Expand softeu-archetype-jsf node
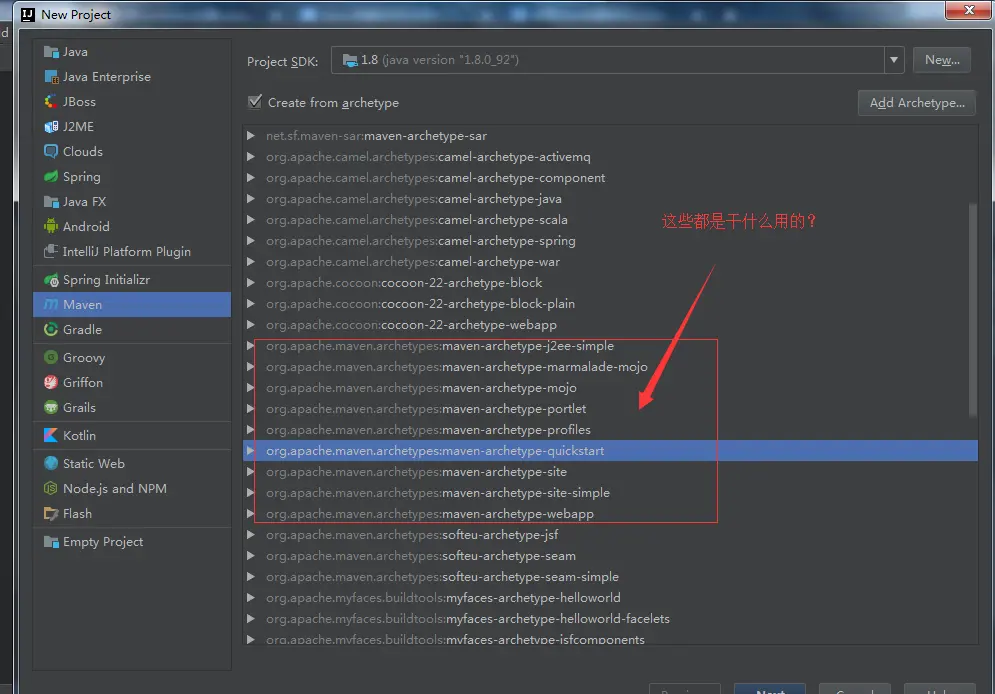 click(251, 535)
